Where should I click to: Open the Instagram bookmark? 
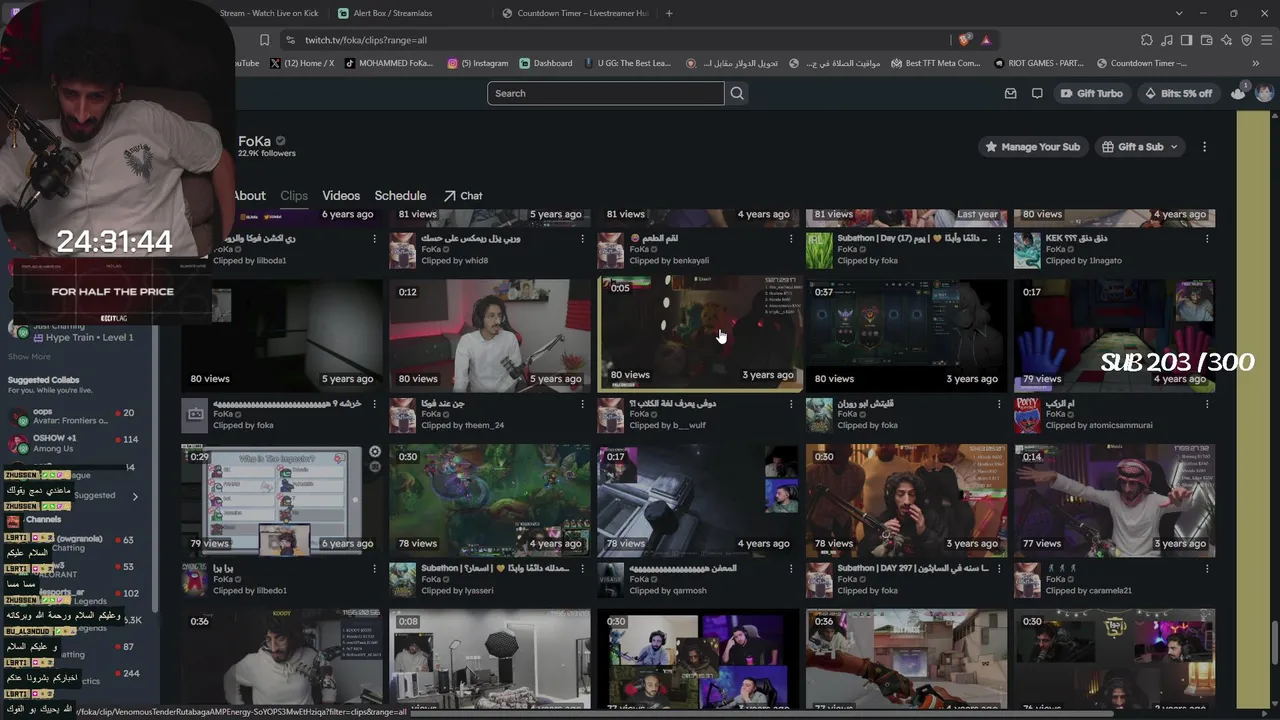tap(478, 63)
